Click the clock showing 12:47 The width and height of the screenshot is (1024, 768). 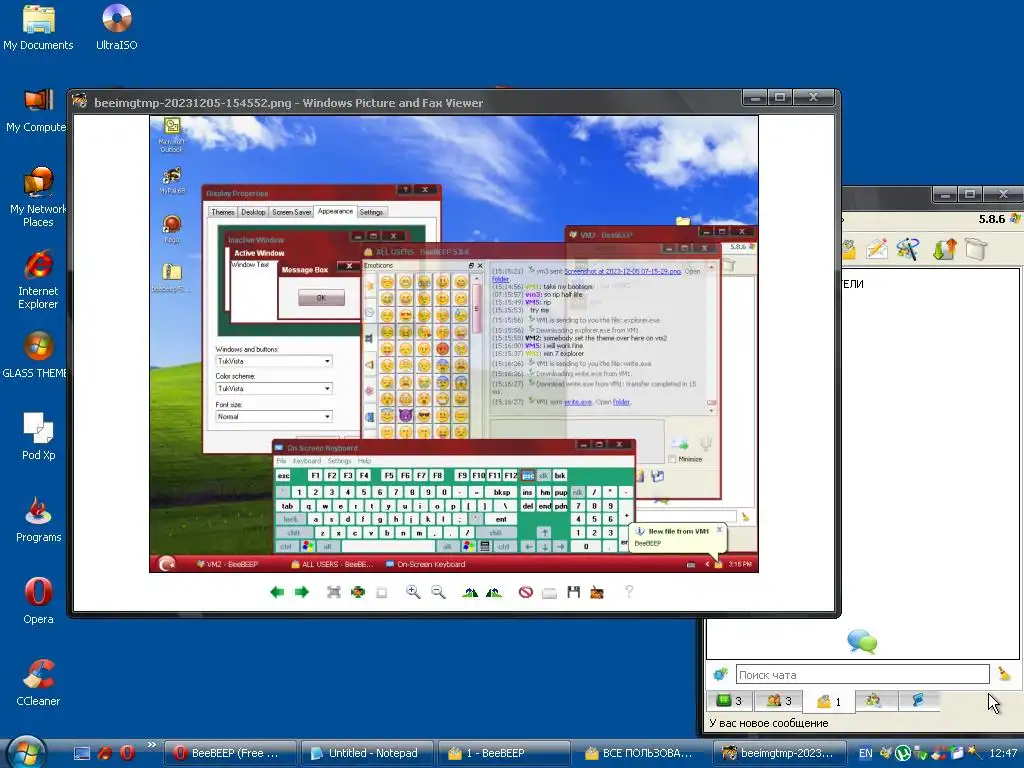click(1003, 753)
